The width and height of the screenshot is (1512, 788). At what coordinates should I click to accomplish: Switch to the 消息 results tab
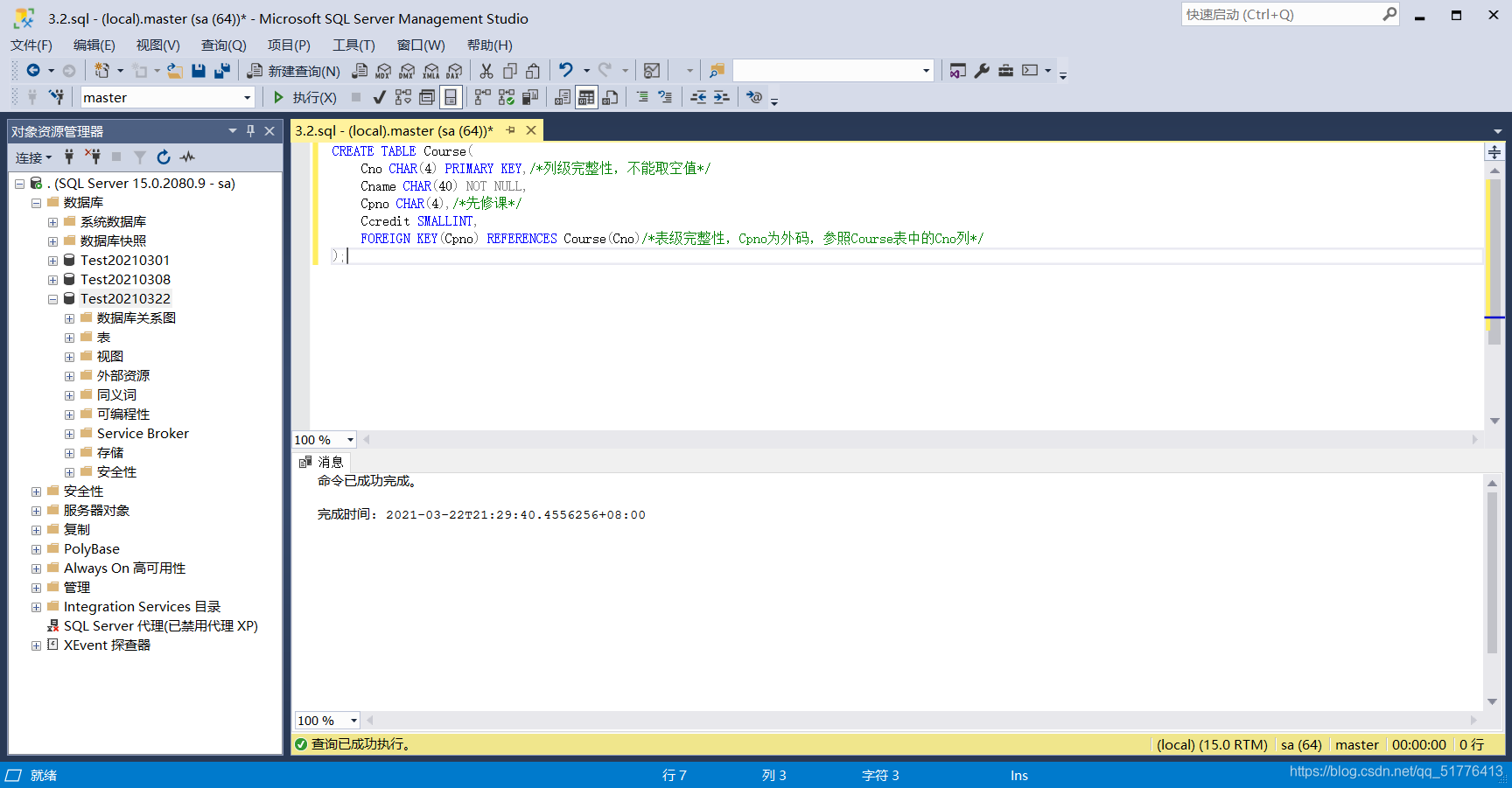tap(322, 462)
